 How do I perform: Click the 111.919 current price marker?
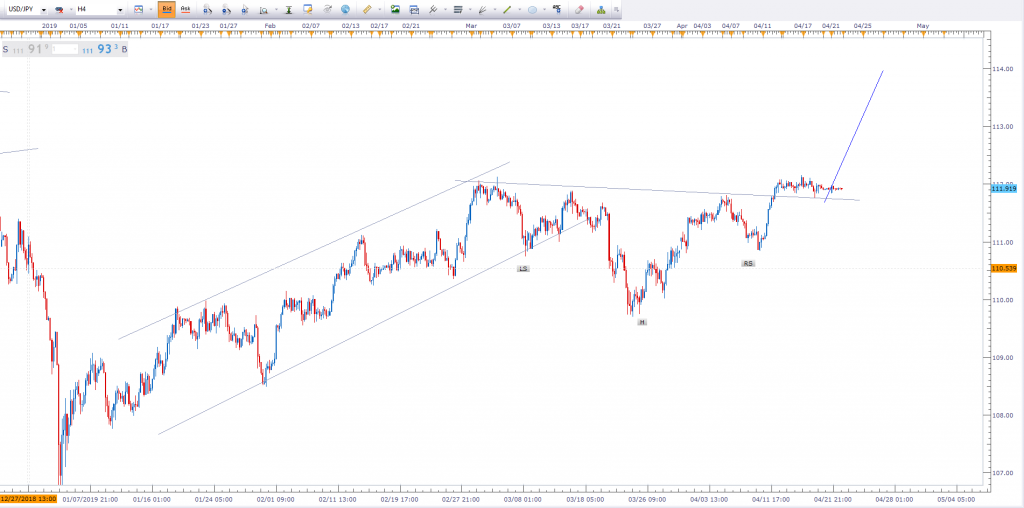pos(1004,188)
